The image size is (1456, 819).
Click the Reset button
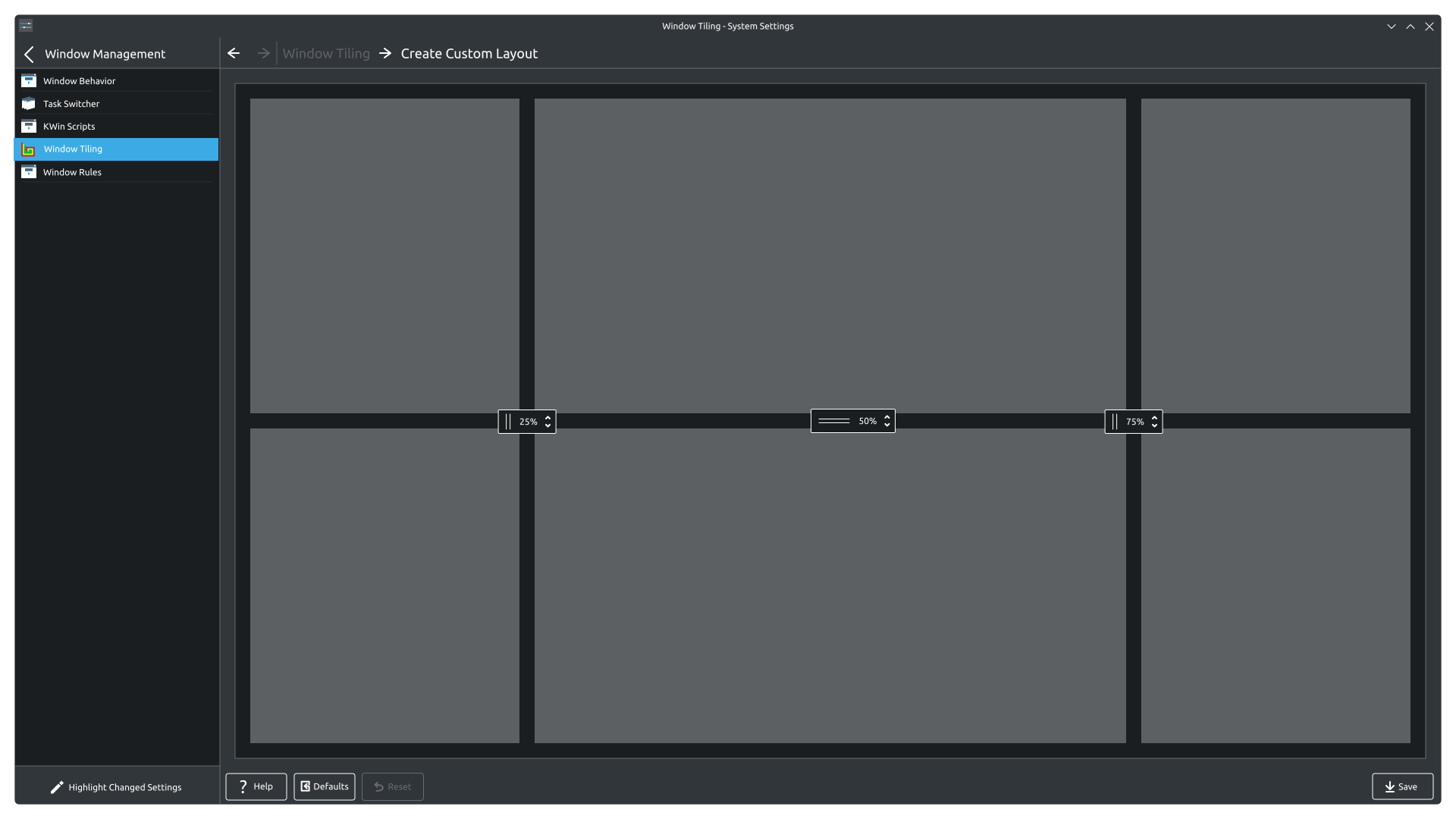(x=392, y=786)
